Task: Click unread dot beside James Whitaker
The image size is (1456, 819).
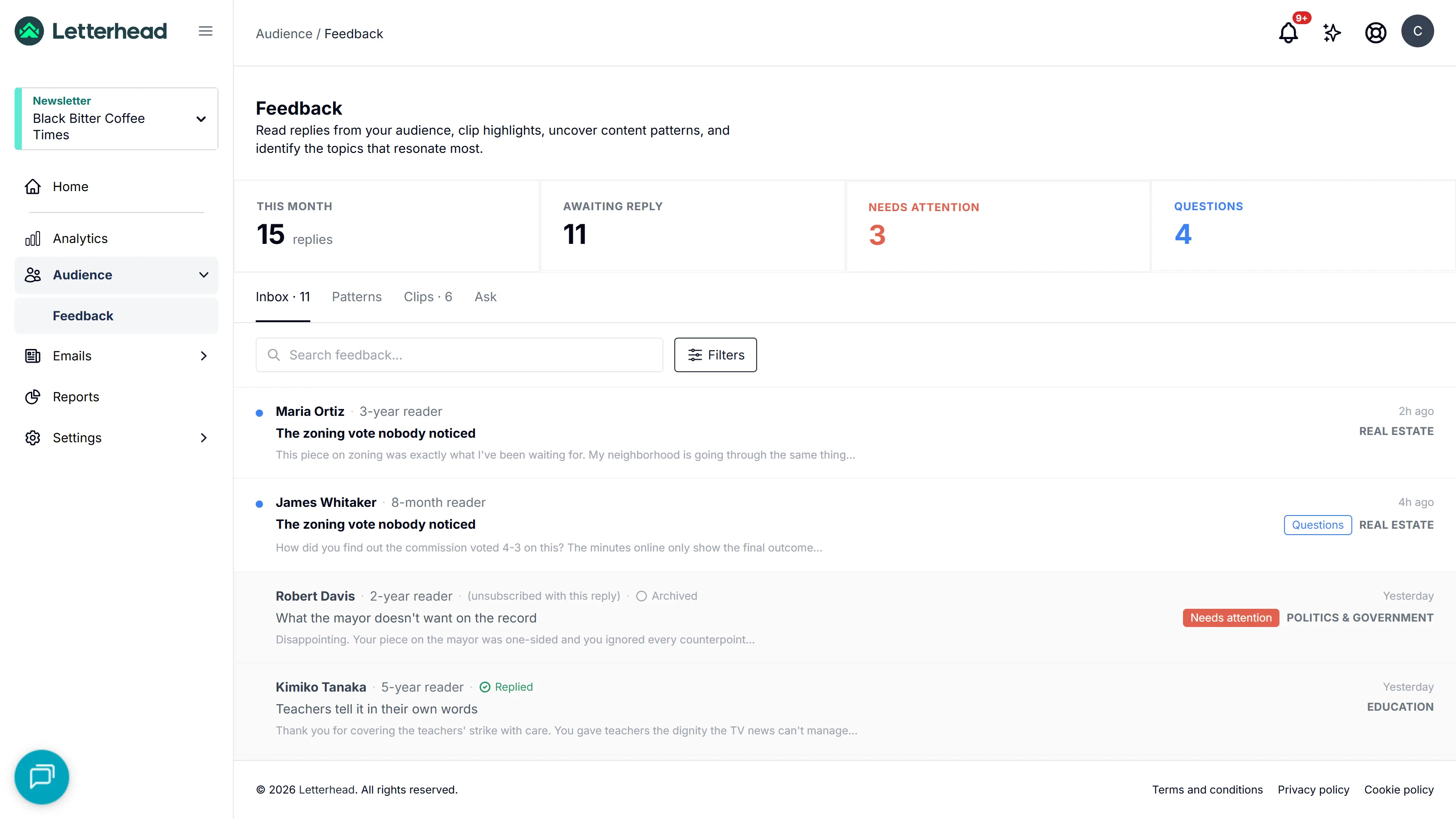Action: (259, 504)
